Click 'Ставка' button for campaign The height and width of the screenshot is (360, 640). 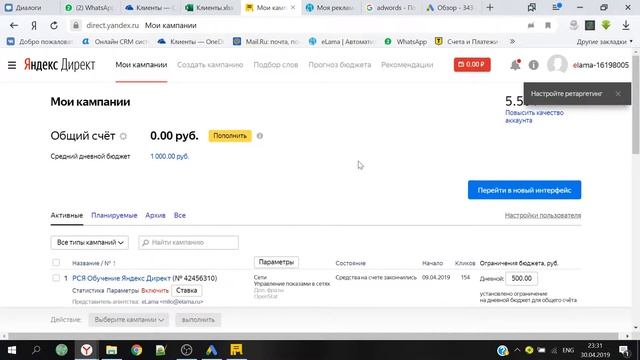pos(187,291)
